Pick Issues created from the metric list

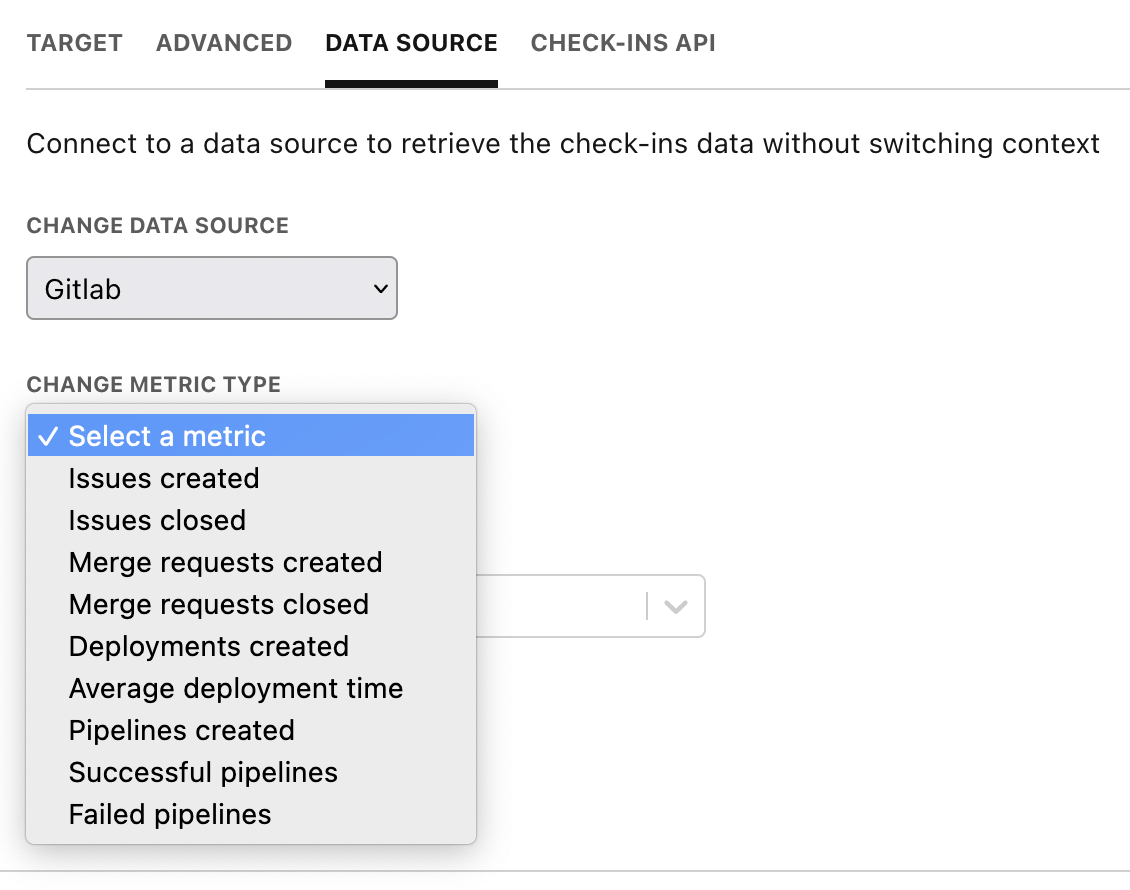point(164,478)
